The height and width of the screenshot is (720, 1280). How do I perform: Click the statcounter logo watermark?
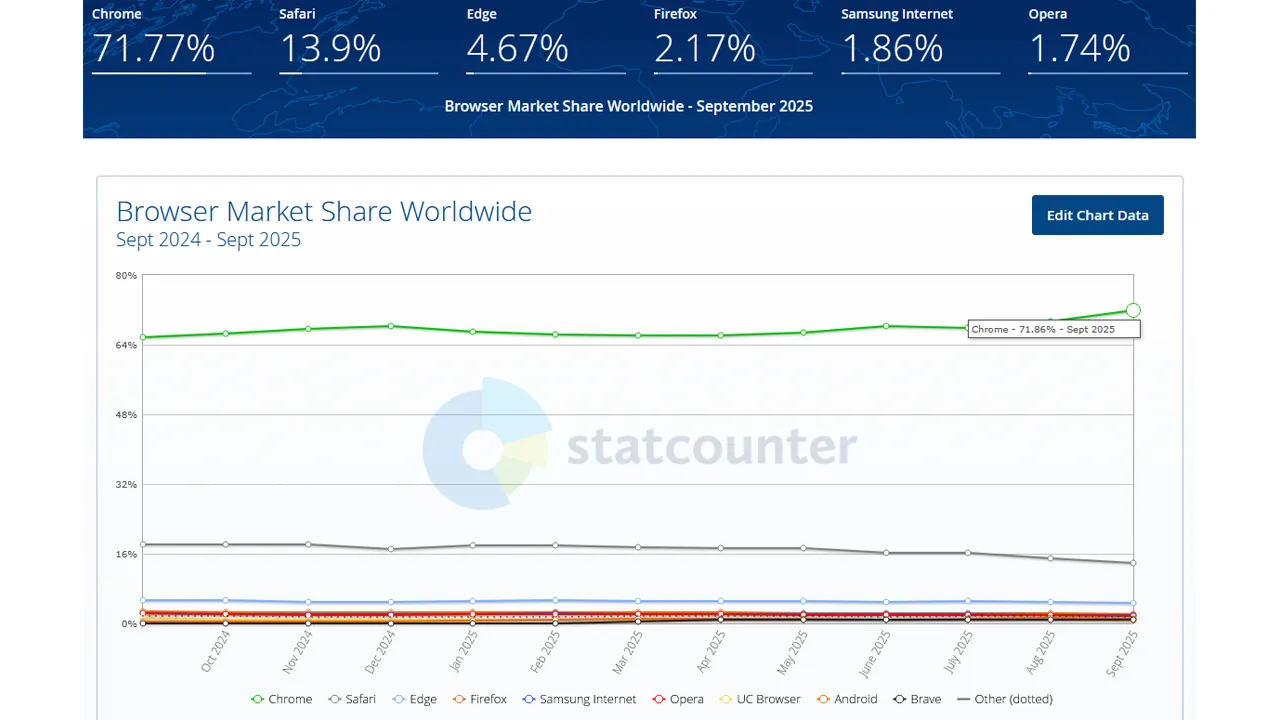tap(640, 446)
